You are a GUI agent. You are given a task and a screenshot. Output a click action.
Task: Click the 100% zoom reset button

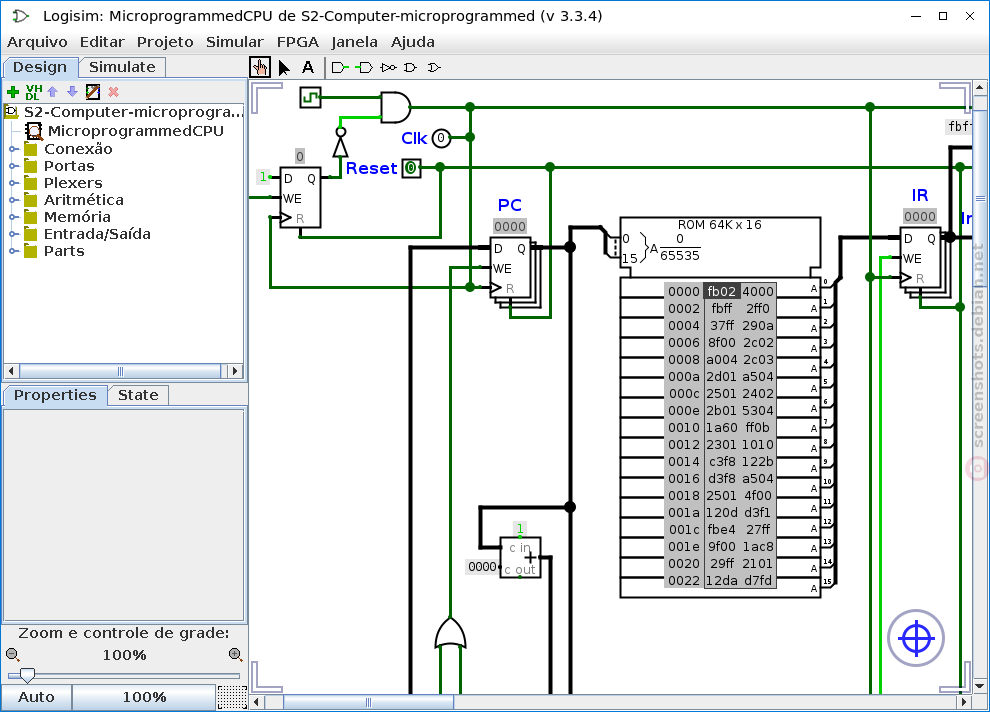click(144, 697)
